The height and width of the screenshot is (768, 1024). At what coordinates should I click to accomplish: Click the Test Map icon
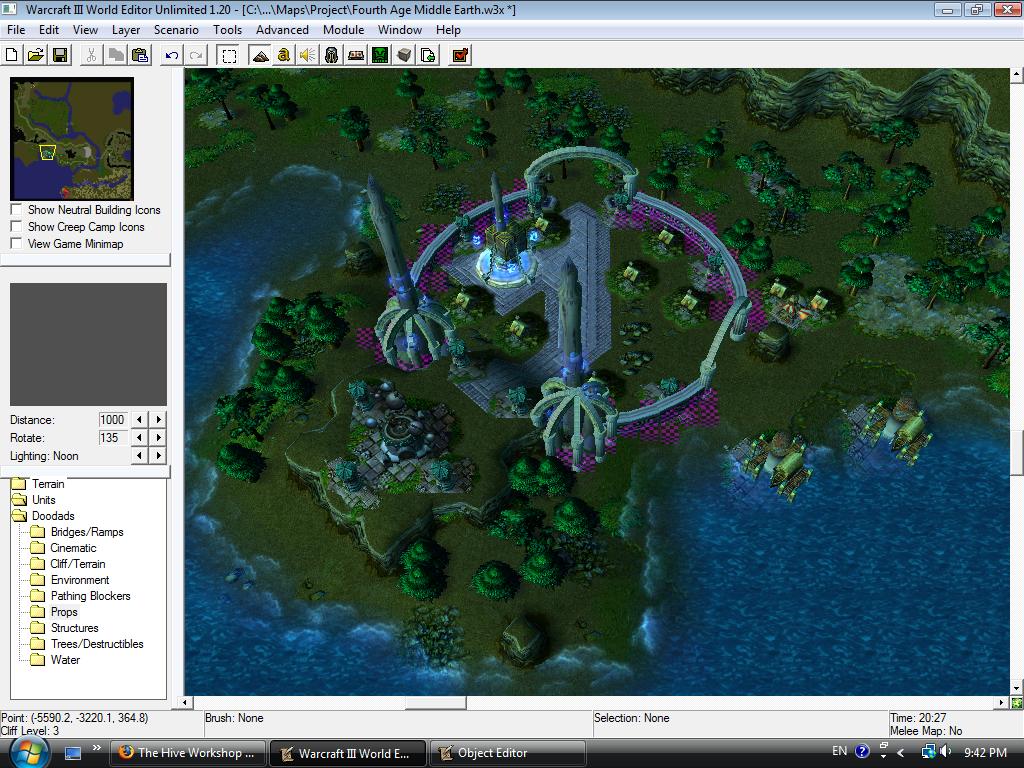tap(460, 56)
